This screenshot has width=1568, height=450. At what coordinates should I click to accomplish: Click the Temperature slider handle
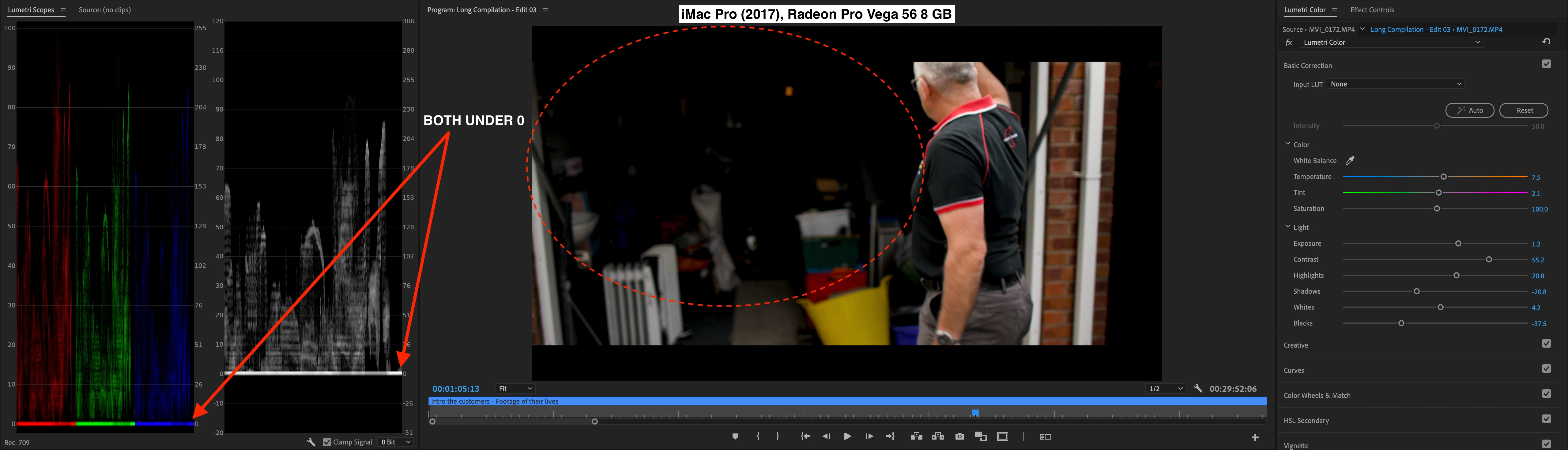(x=1443, y=177)
